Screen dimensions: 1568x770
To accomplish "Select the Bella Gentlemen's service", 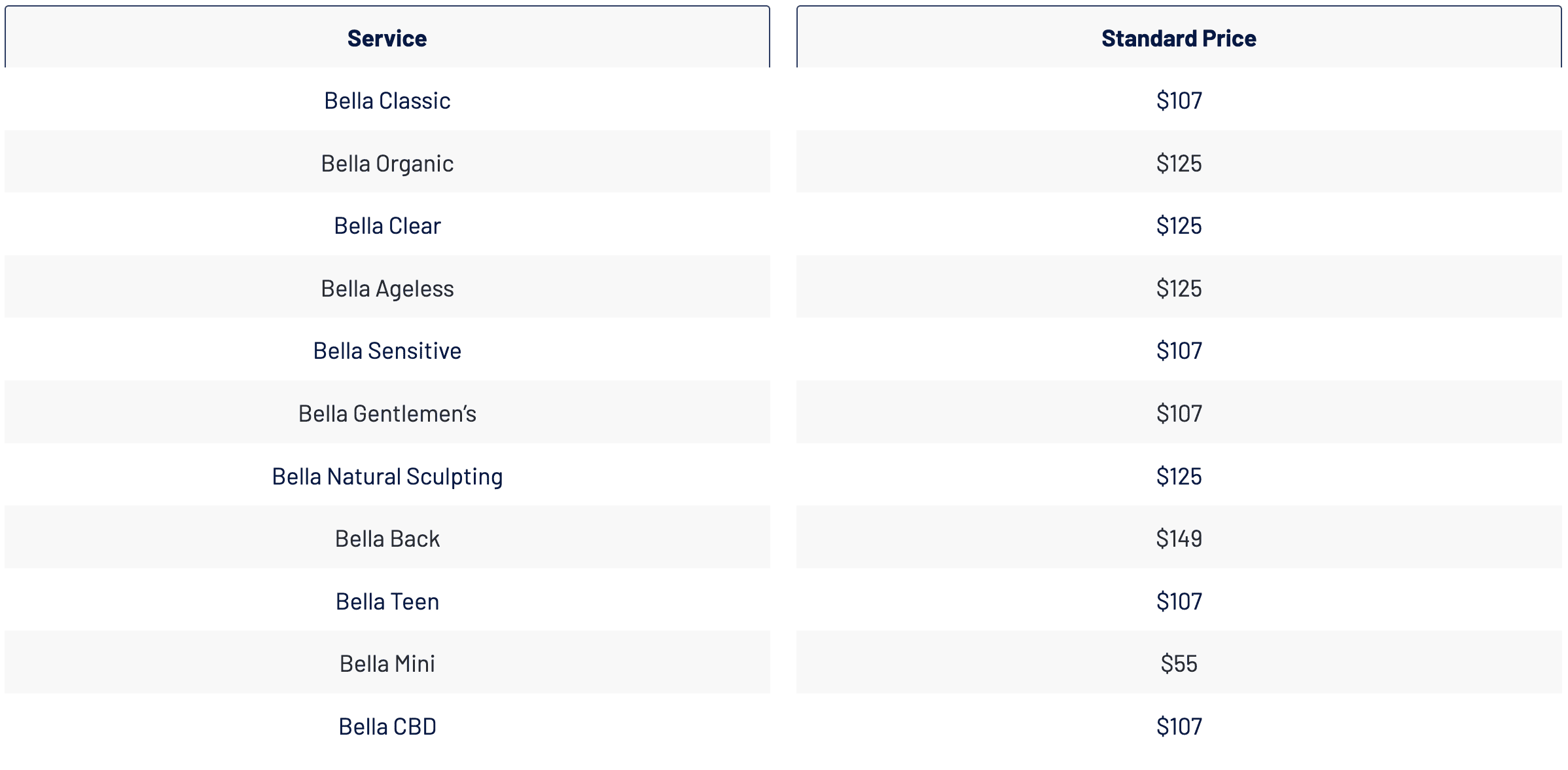I will [x=387, y=414].
